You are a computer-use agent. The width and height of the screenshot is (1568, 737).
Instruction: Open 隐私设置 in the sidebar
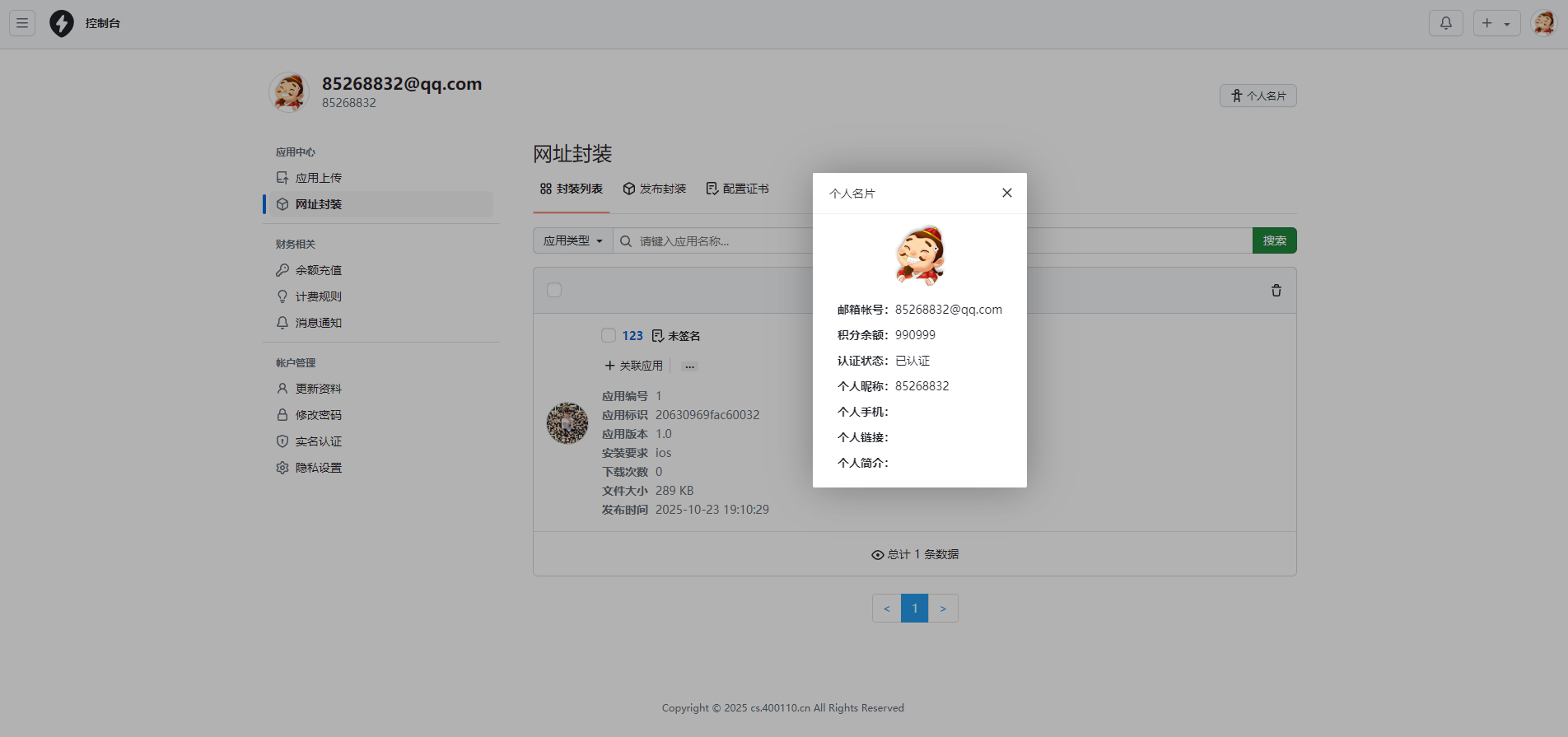tap(318, 468)
